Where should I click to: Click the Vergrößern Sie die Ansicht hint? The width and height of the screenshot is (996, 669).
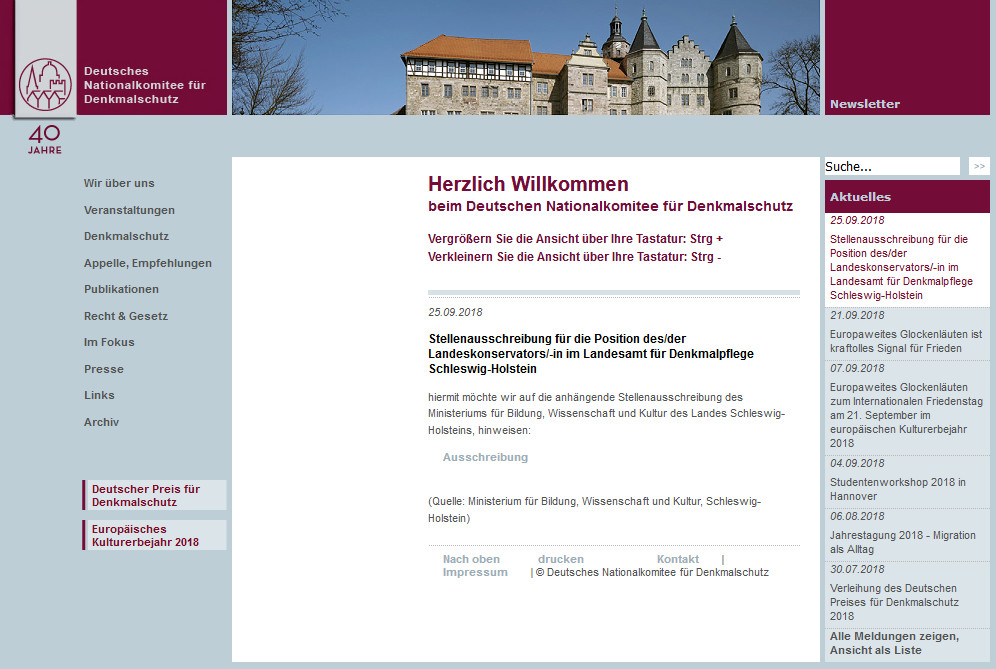coord(575,239)
